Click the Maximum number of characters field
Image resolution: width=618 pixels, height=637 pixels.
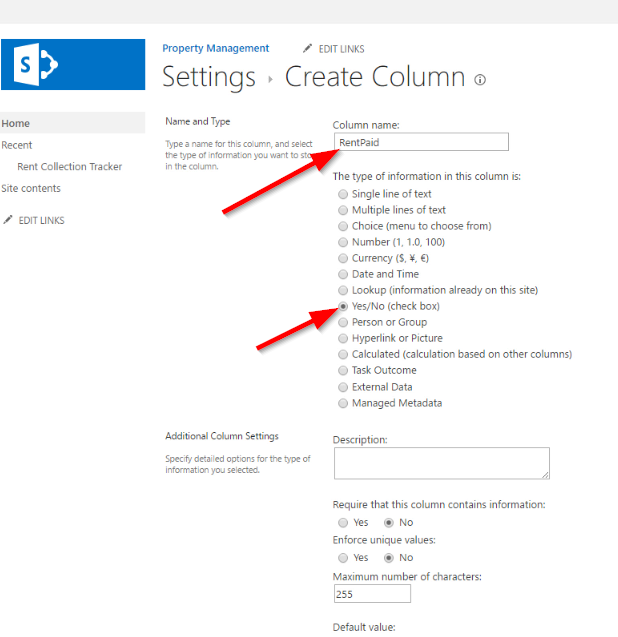372,594
